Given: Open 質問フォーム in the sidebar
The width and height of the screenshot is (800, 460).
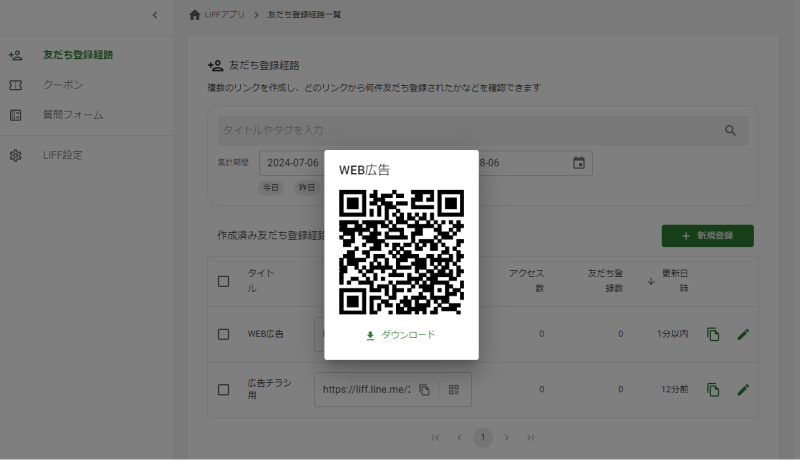Looking at the screenshot, I should pyautogui.click(x=73, y=115).
